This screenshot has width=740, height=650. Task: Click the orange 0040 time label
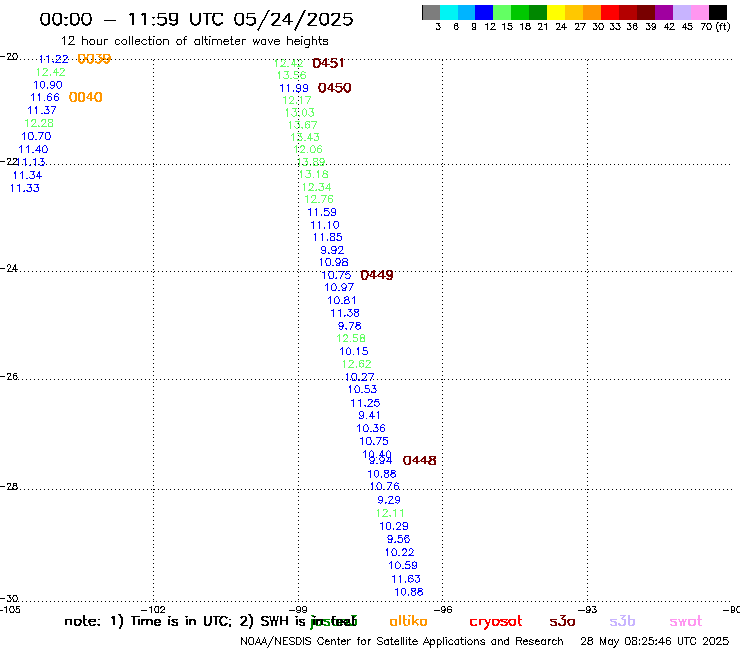85,97
